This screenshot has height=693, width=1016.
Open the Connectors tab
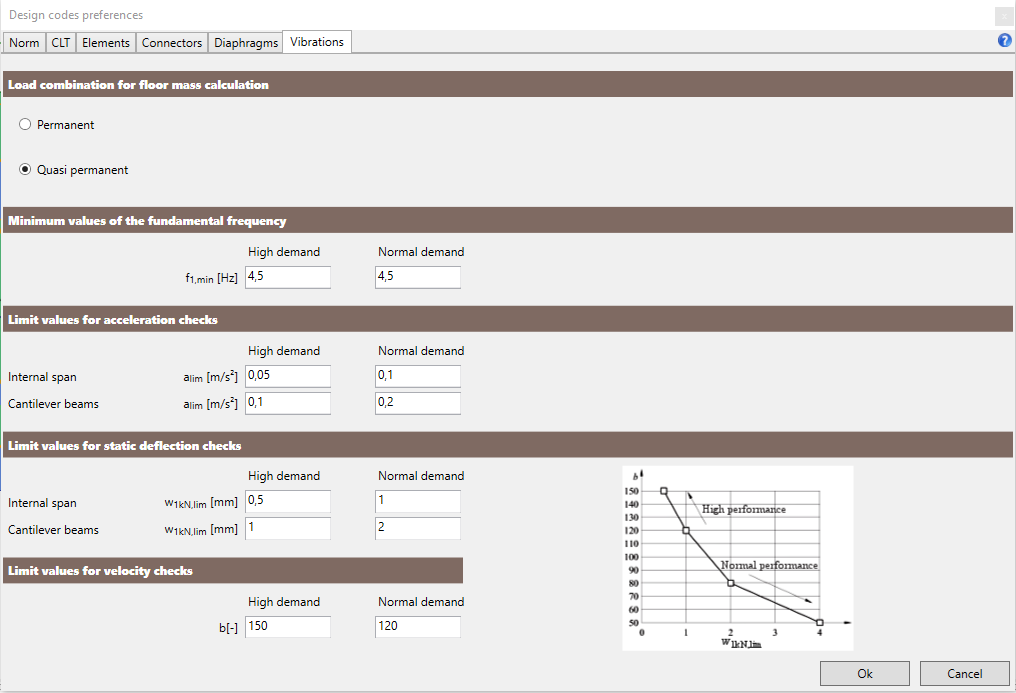(172, 43)
